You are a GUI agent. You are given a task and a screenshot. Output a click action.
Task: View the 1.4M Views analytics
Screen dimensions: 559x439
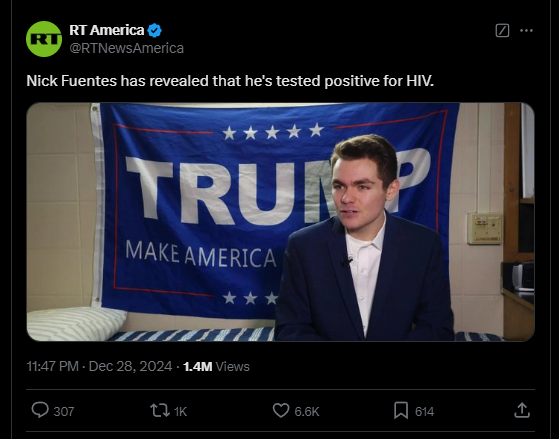point(216,366)
